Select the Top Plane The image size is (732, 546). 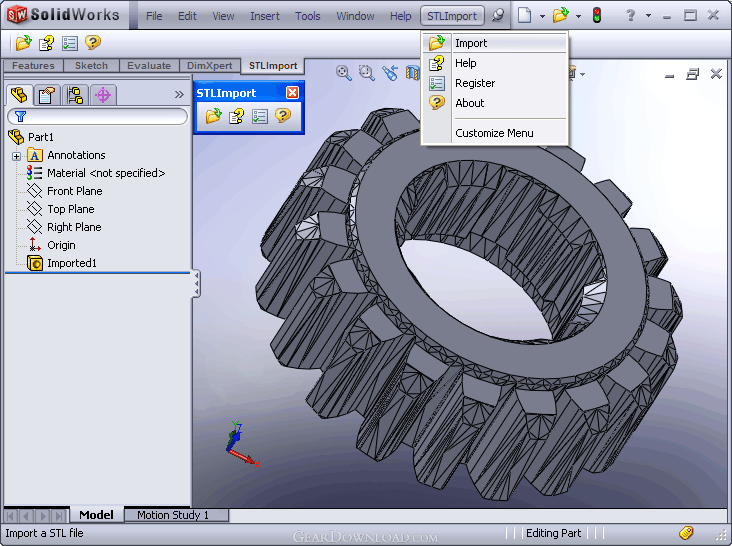(70, 209)
